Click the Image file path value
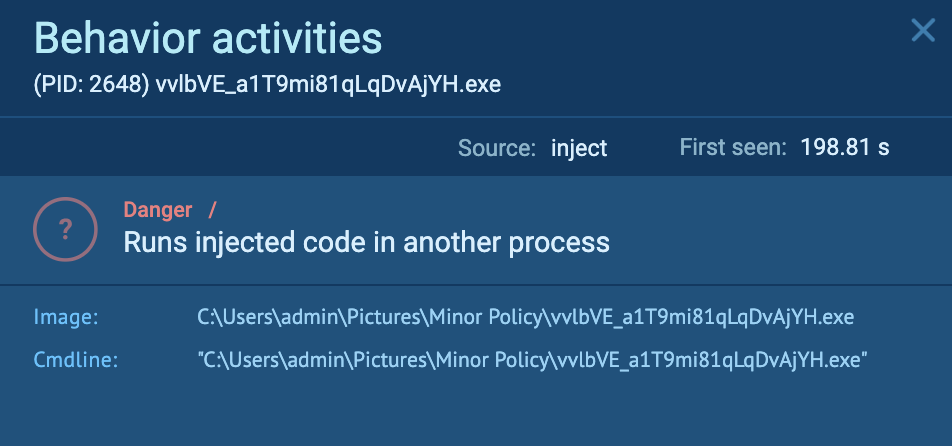Viewport: 952px width, 446px height. [x=525, y=318]
